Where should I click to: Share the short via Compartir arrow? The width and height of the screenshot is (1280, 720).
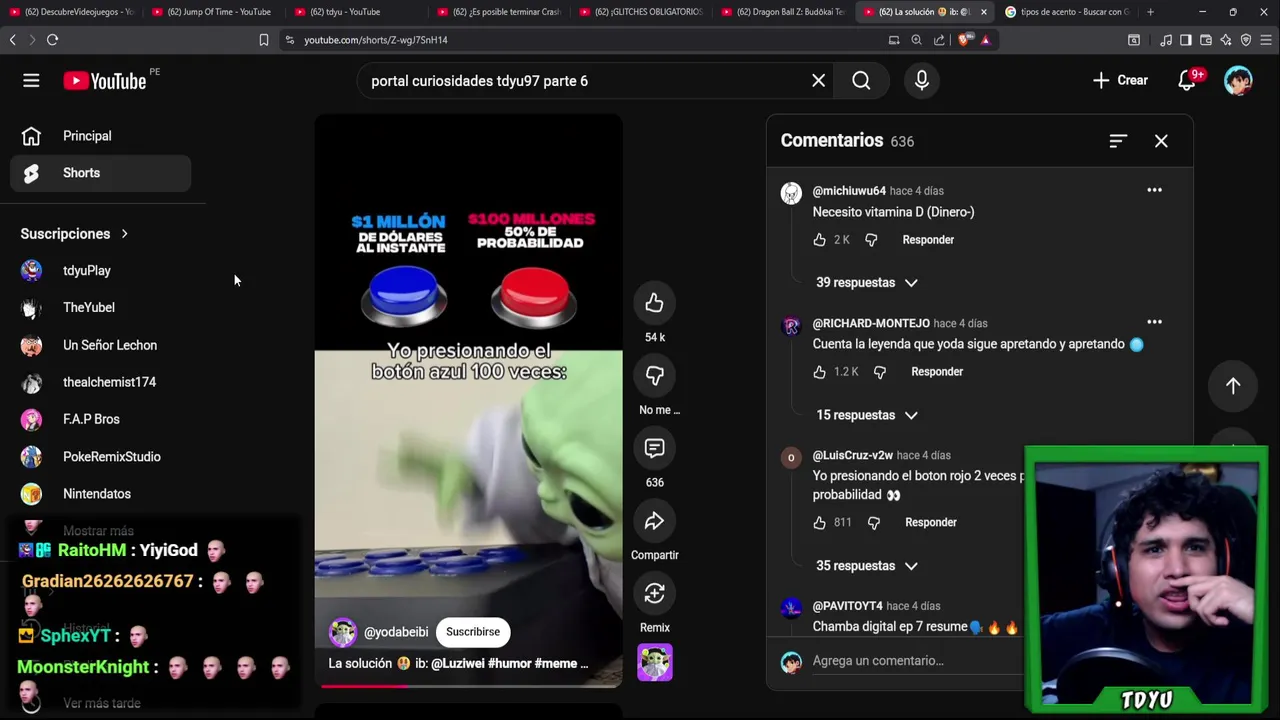(x=654, y=521)
